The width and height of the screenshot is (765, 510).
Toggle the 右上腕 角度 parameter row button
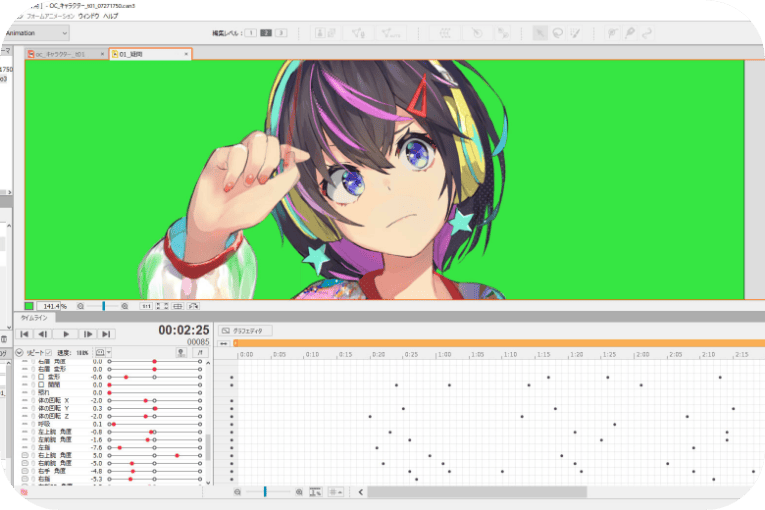(x=24, y=455)
